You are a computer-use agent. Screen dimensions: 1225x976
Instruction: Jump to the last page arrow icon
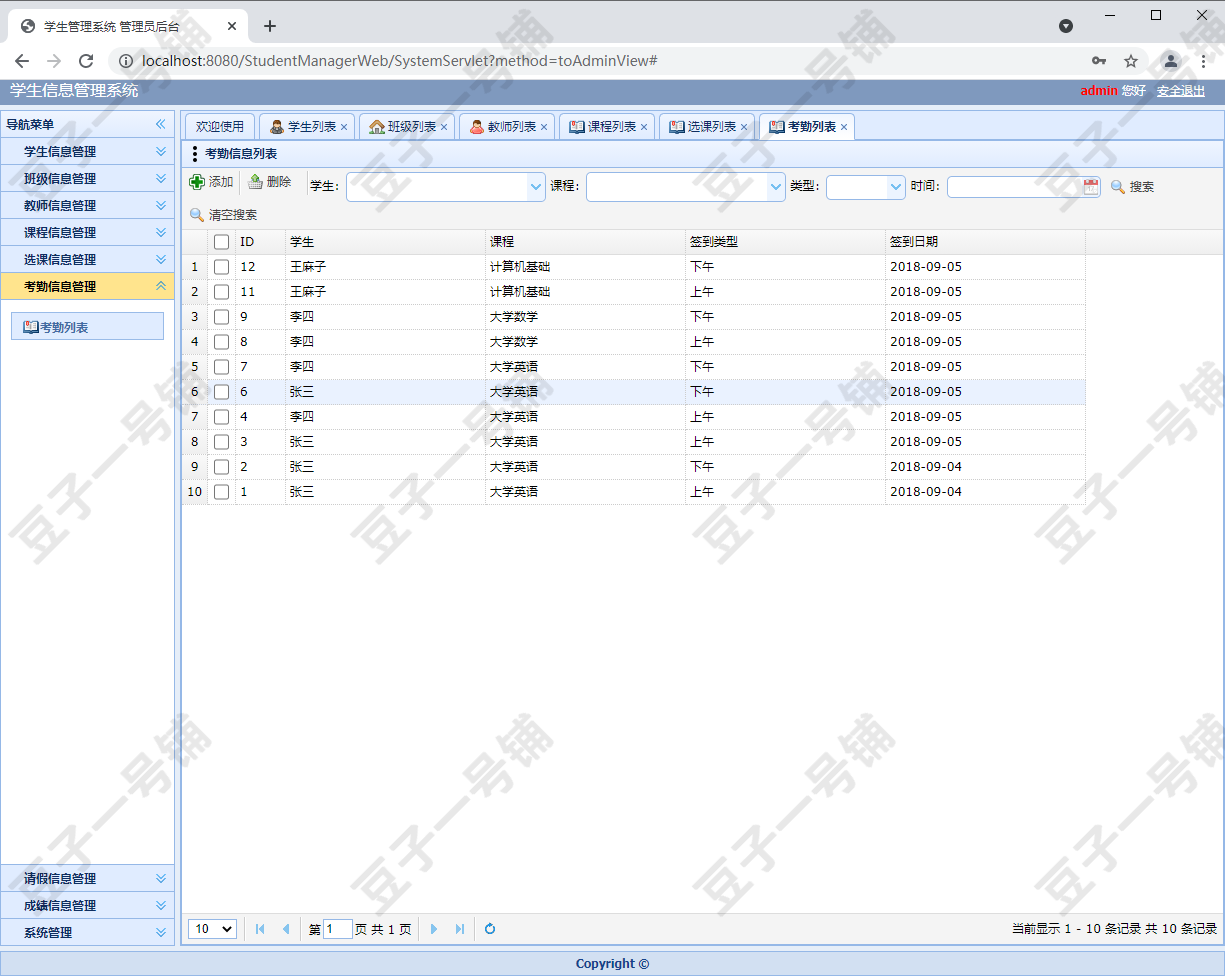(x=459, y=929)
